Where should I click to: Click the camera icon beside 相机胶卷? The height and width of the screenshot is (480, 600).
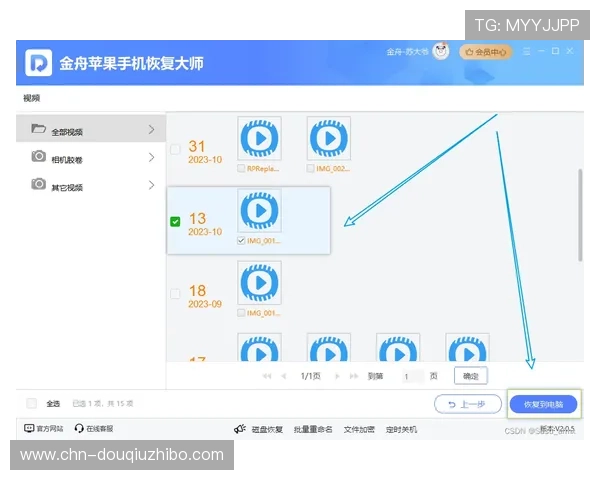pos(38,156)
